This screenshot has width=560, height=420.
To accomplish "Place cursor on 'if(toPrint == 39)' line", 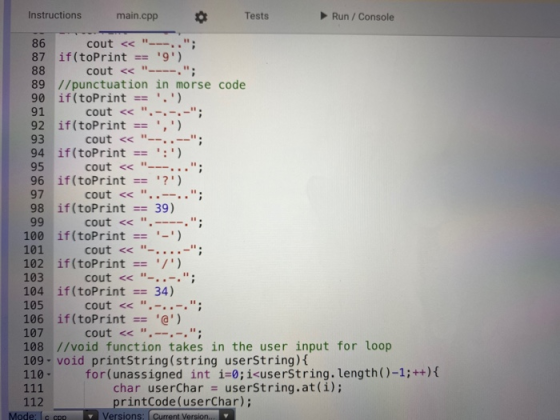I will (116, 208).
